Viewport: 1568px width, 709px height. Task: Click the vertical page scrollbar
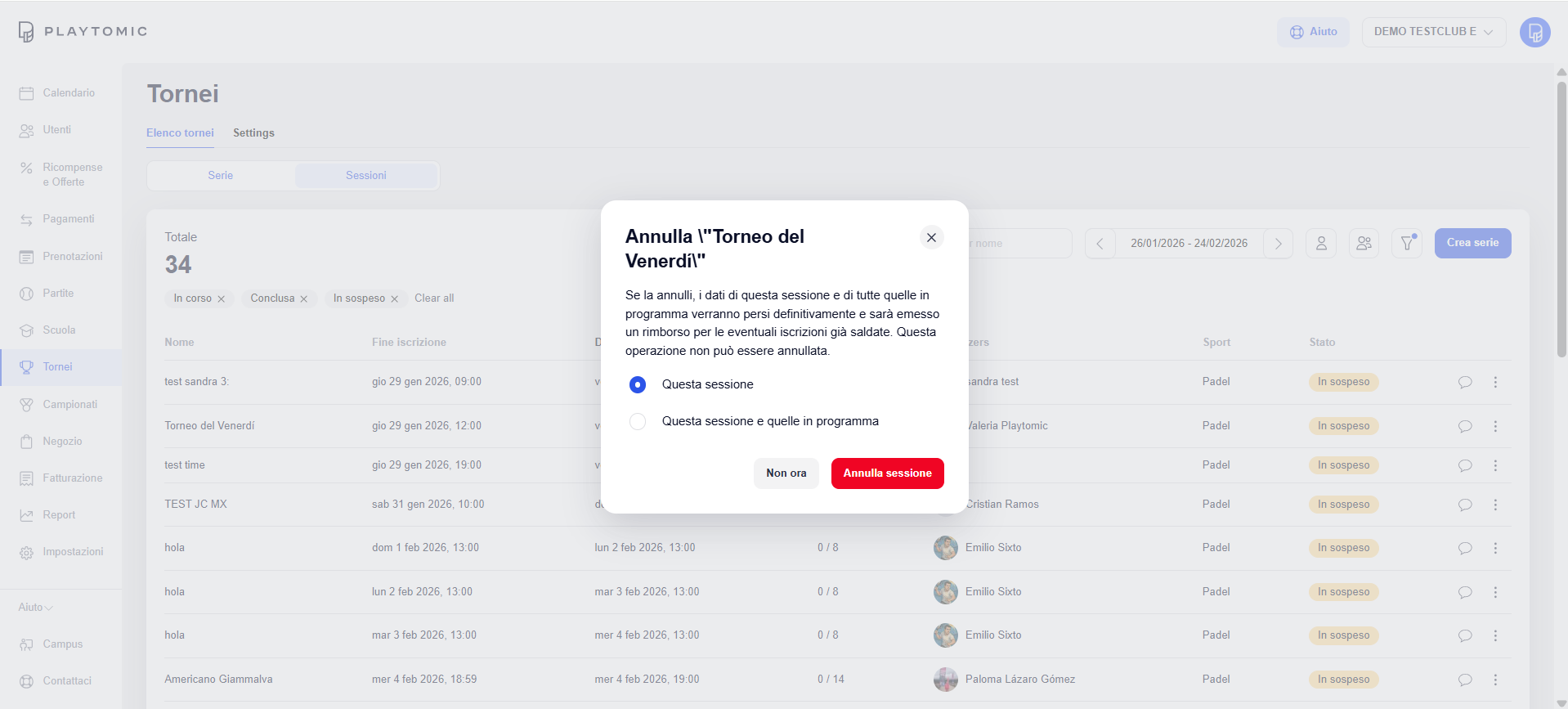pyautogui.click(x=1561, y=221)
